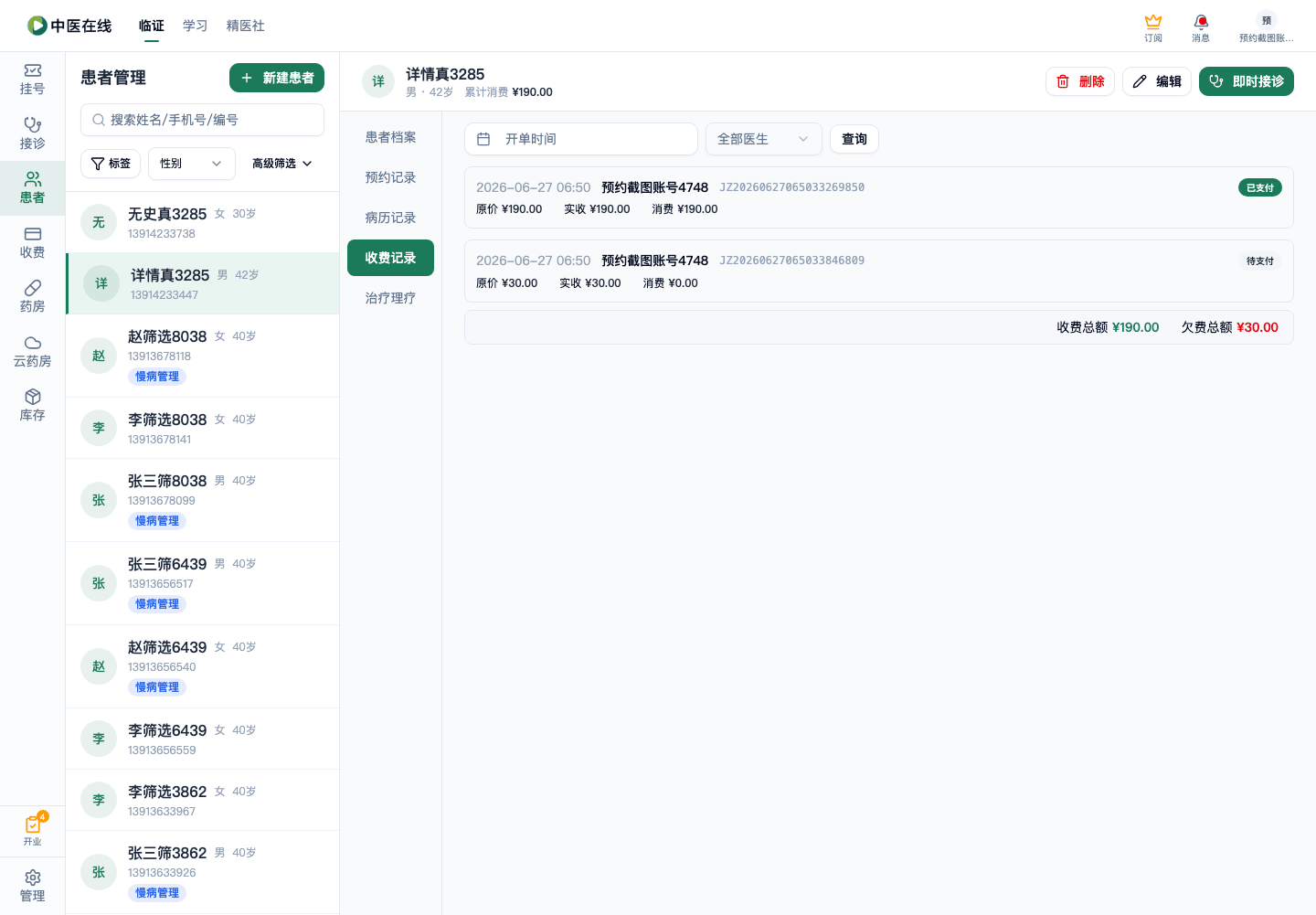Screen dimensions: 1316x915
Task: Open the 收费 billing sidebar icon
Action: [x=32, y=242]
